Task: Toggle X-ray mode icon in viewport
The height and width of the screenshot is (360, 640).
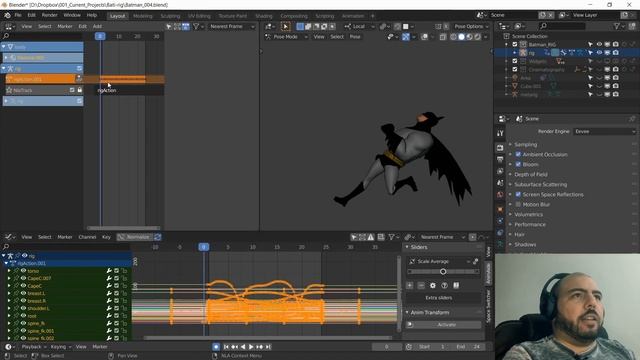Action: [x=443, y=37]
